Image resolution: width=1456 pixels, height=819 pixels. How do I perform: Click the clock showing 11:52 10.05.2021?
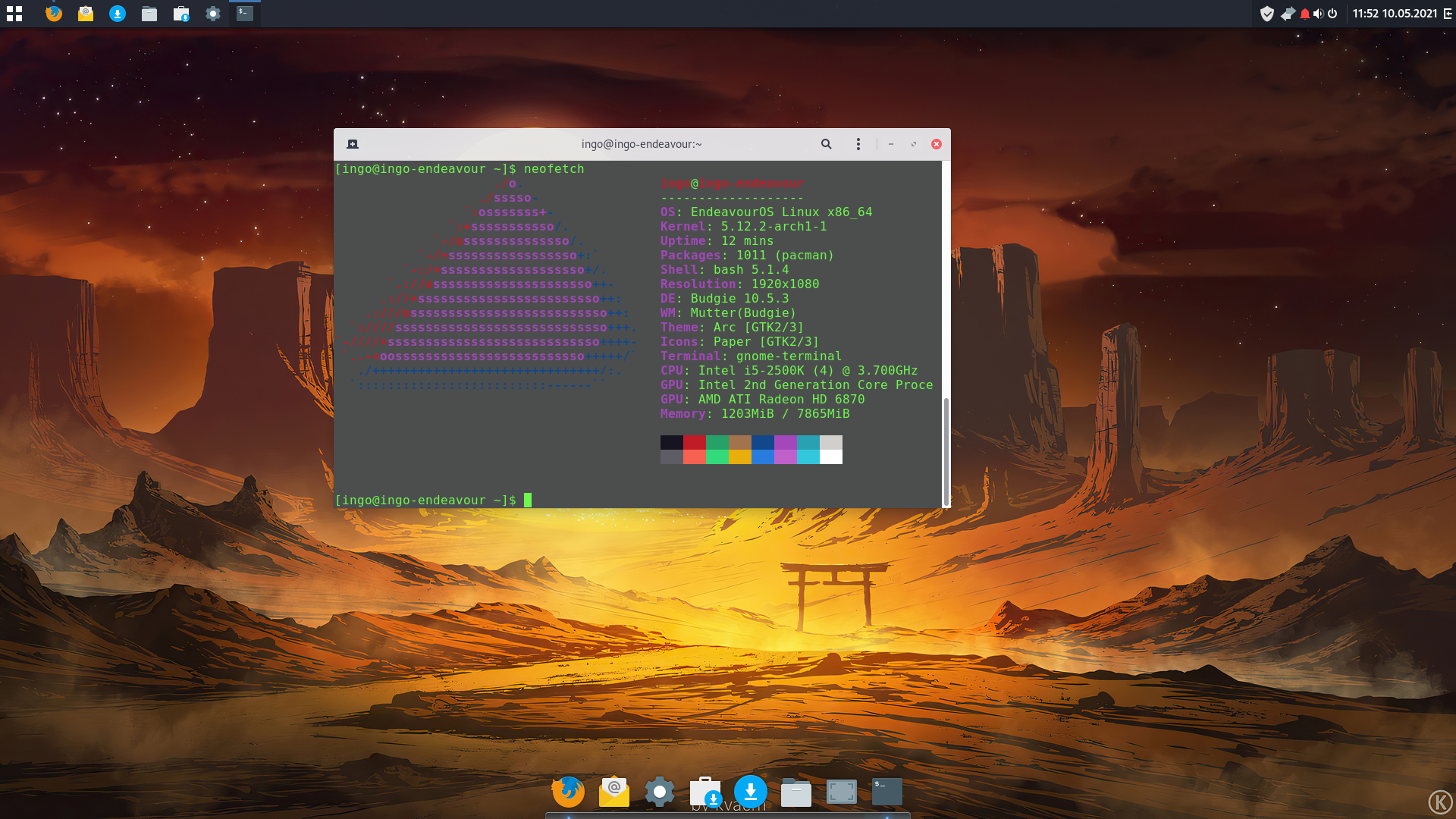click(x=1394, y=14)
